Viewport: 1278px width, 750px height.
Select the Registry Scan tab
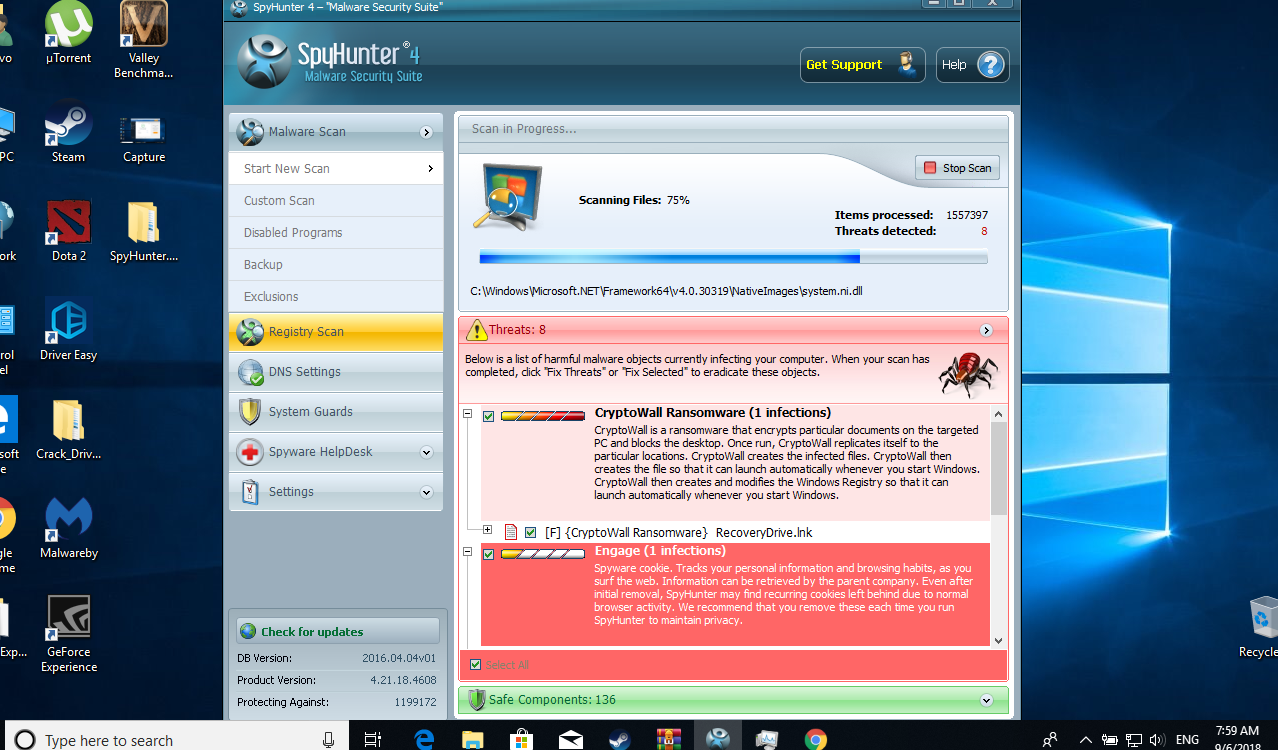click(x=336, y=332)
